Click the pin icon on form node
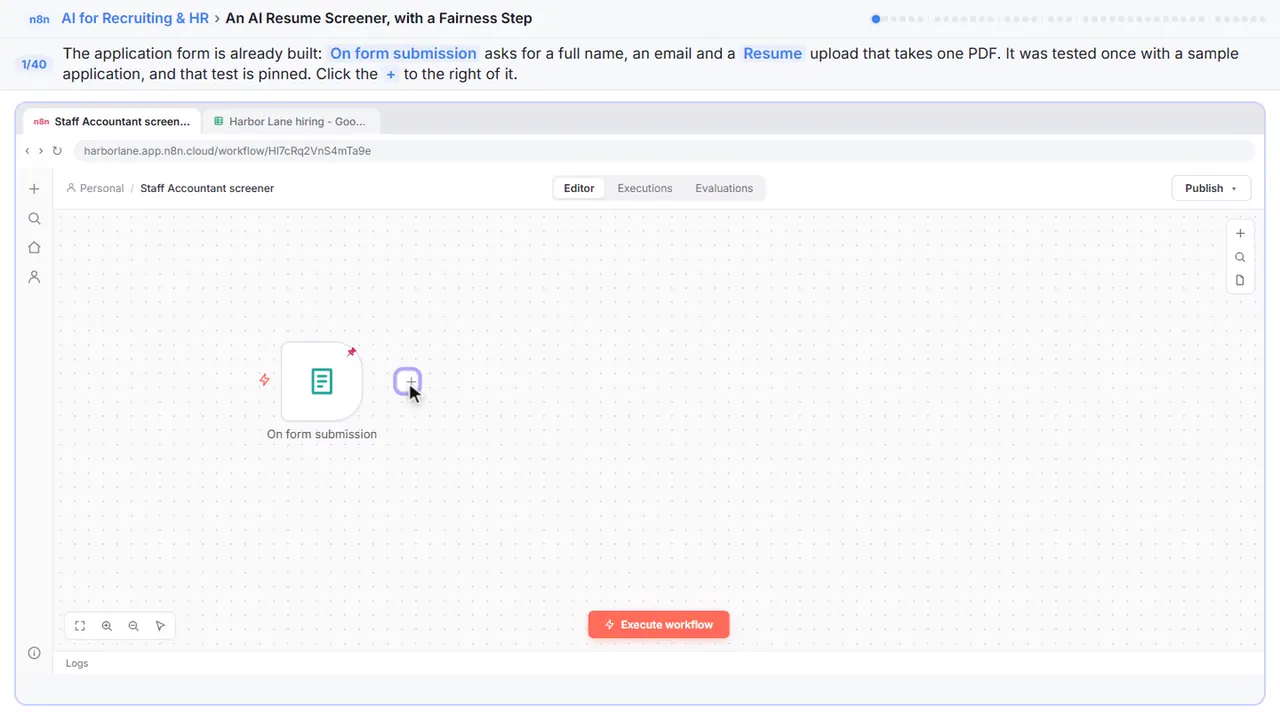Image resolution: width=1280 pixels, height=720 pixels. coord(351,352)
